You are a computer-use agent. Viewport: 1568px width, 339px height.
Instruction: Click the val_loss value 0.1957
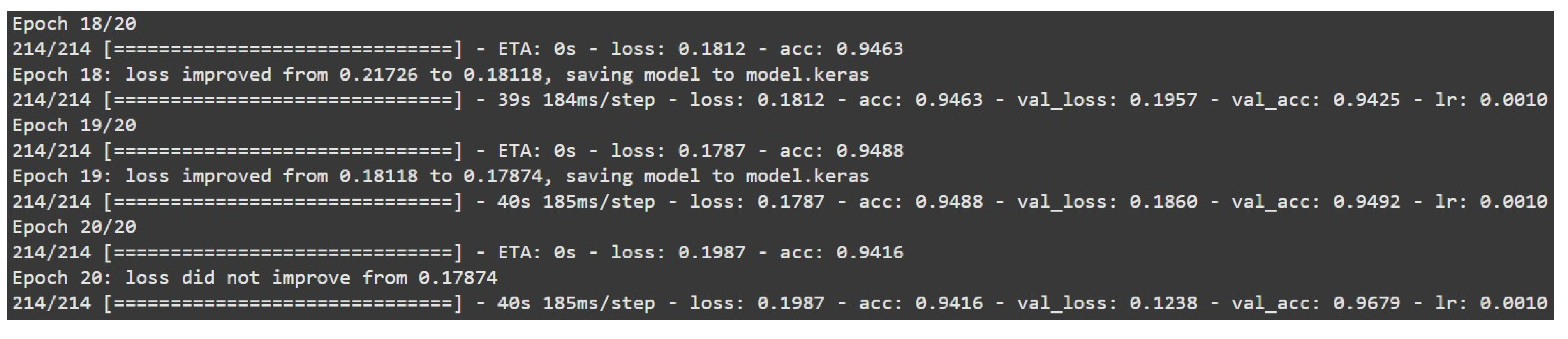coord(1163,100)
